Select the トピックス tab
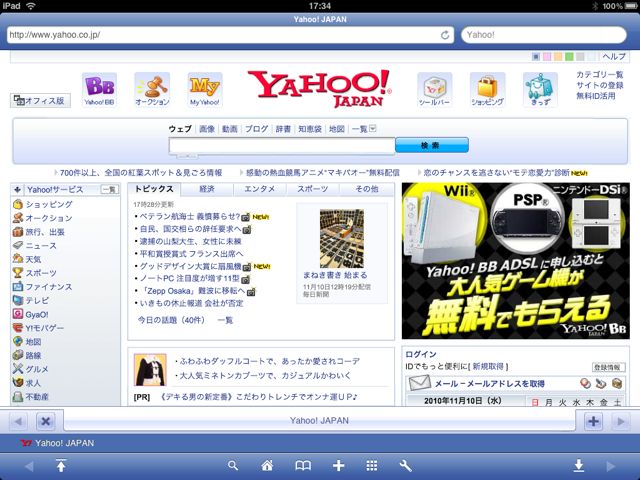This screenshot has height=480, width=640. tap(154, 189)
